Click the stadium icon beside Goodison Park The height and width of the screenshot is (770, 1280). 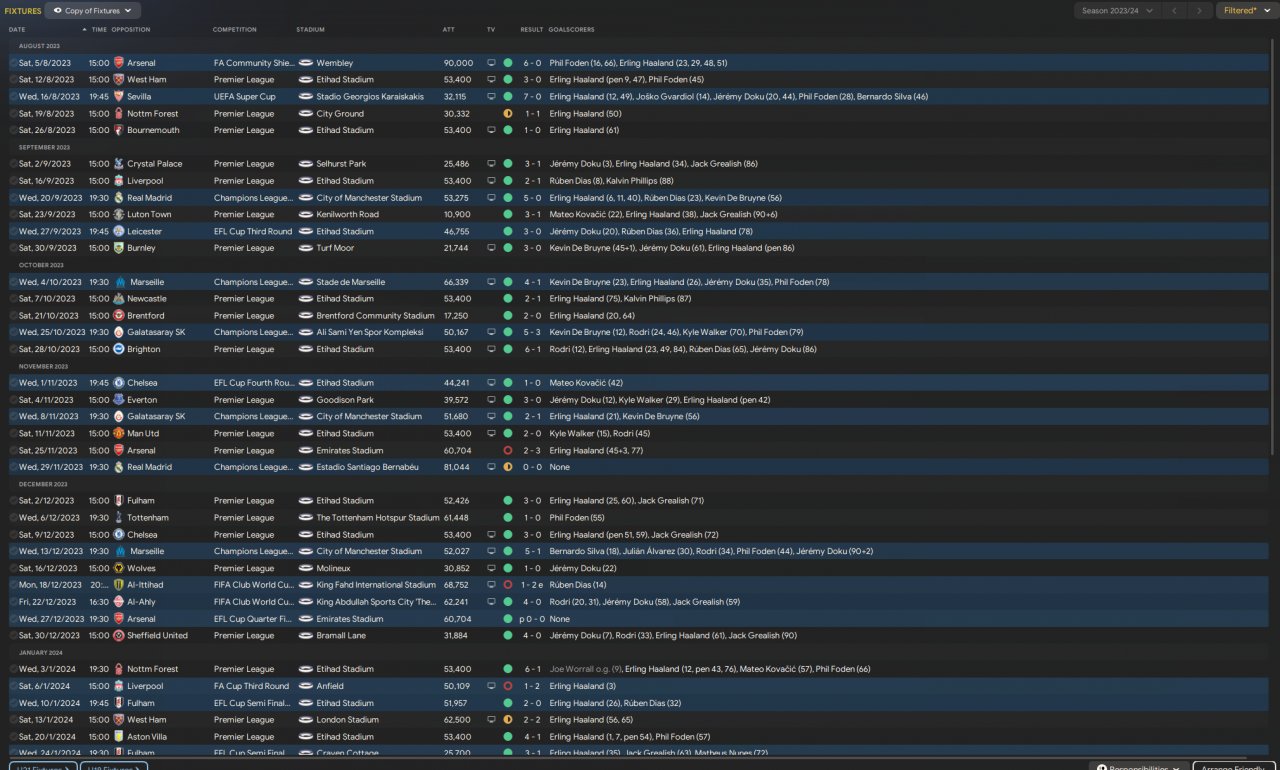(x=306, y=400)
